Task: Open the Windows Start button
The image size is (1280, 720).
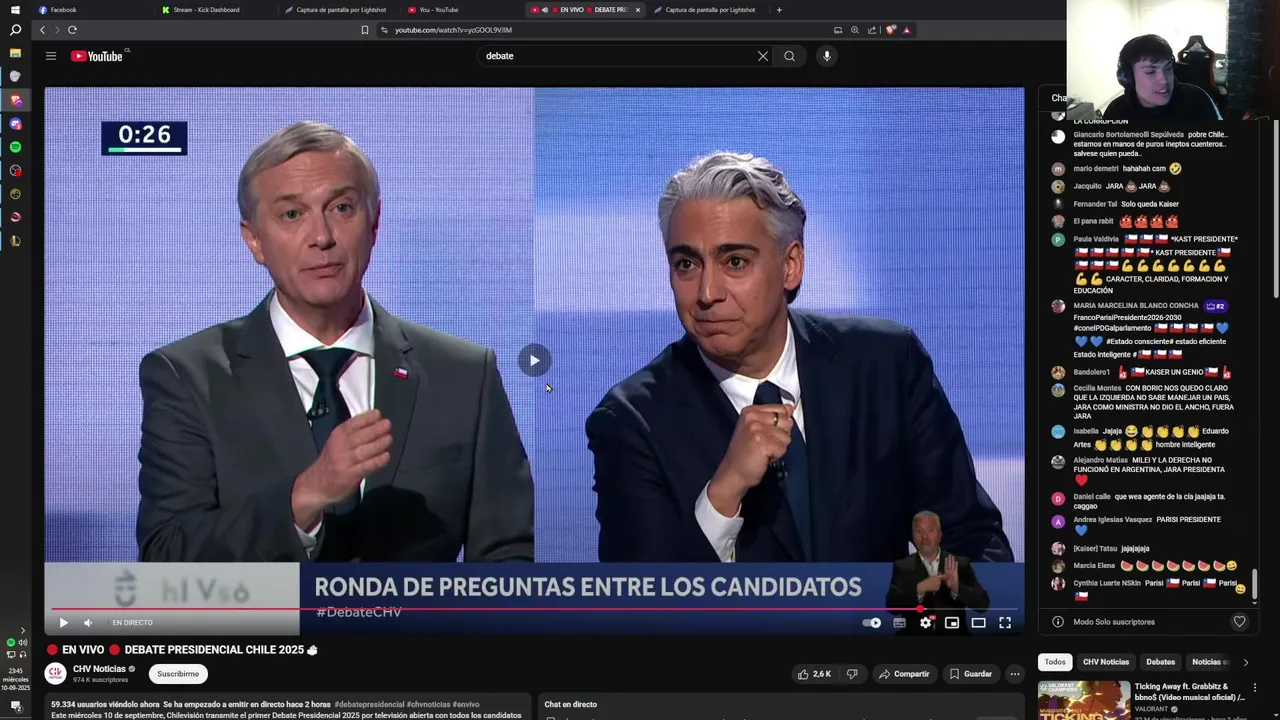Action: 15,10
